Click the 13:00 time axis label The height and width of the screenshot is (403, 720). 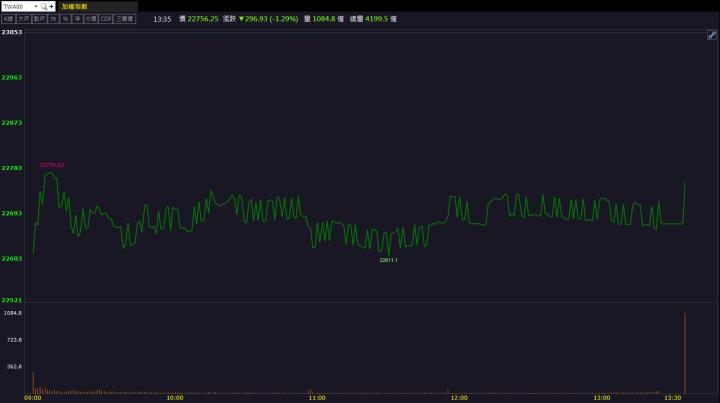coord(602,398)
